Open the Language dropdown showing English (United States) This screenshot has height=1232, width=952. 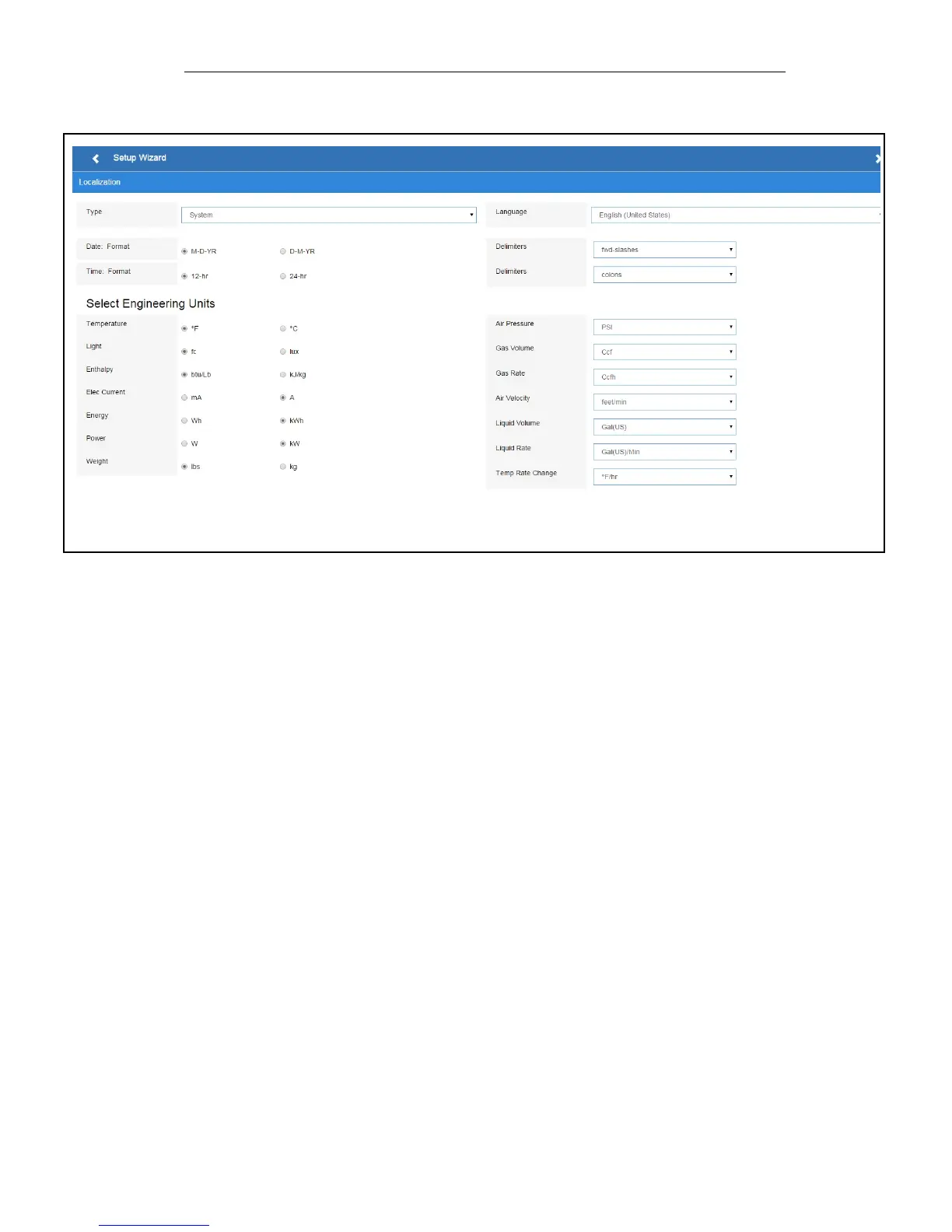736,215
